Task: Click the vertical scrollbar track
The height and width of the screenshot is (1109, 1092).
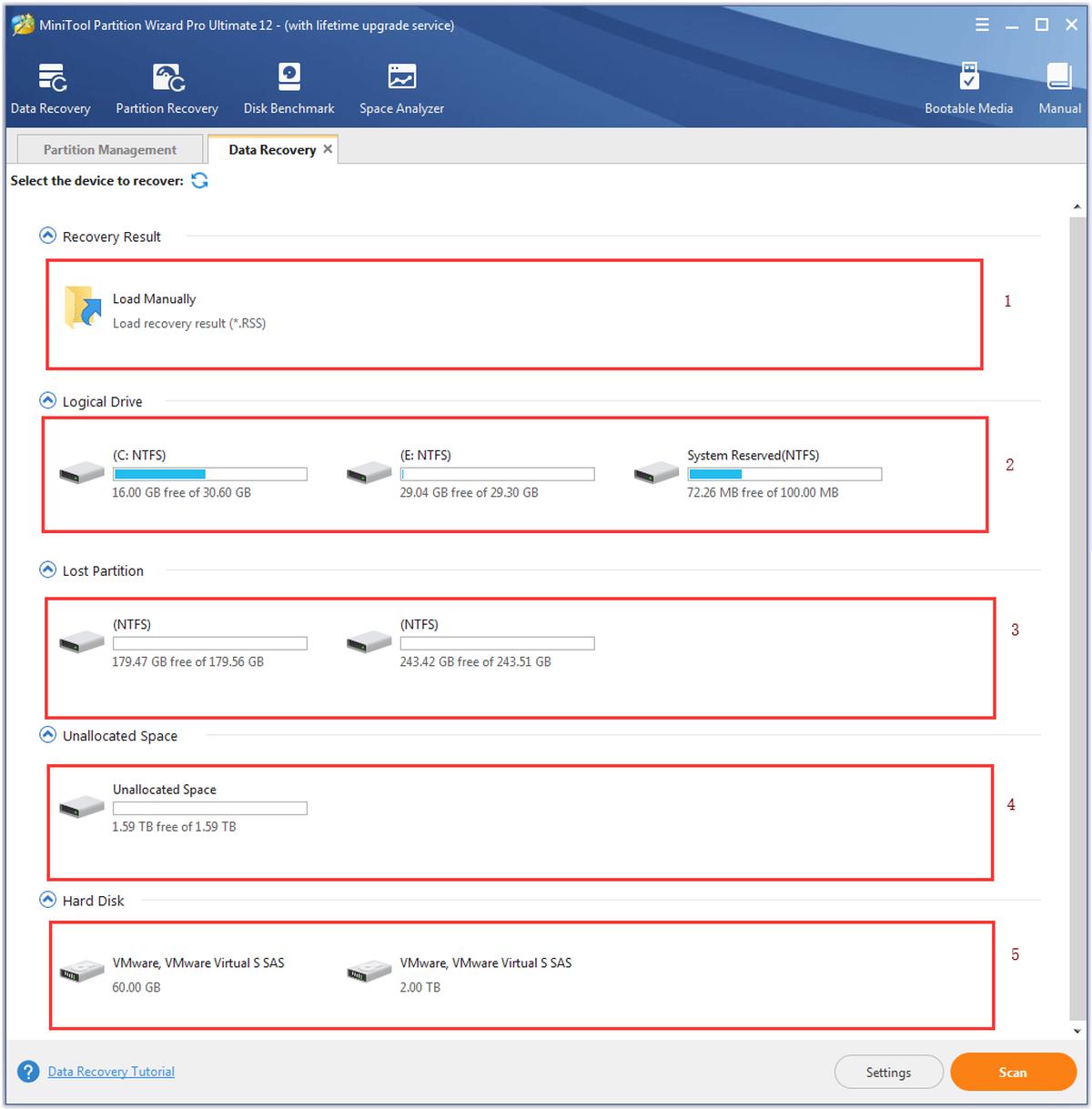Action: (x=1077, y=619)
